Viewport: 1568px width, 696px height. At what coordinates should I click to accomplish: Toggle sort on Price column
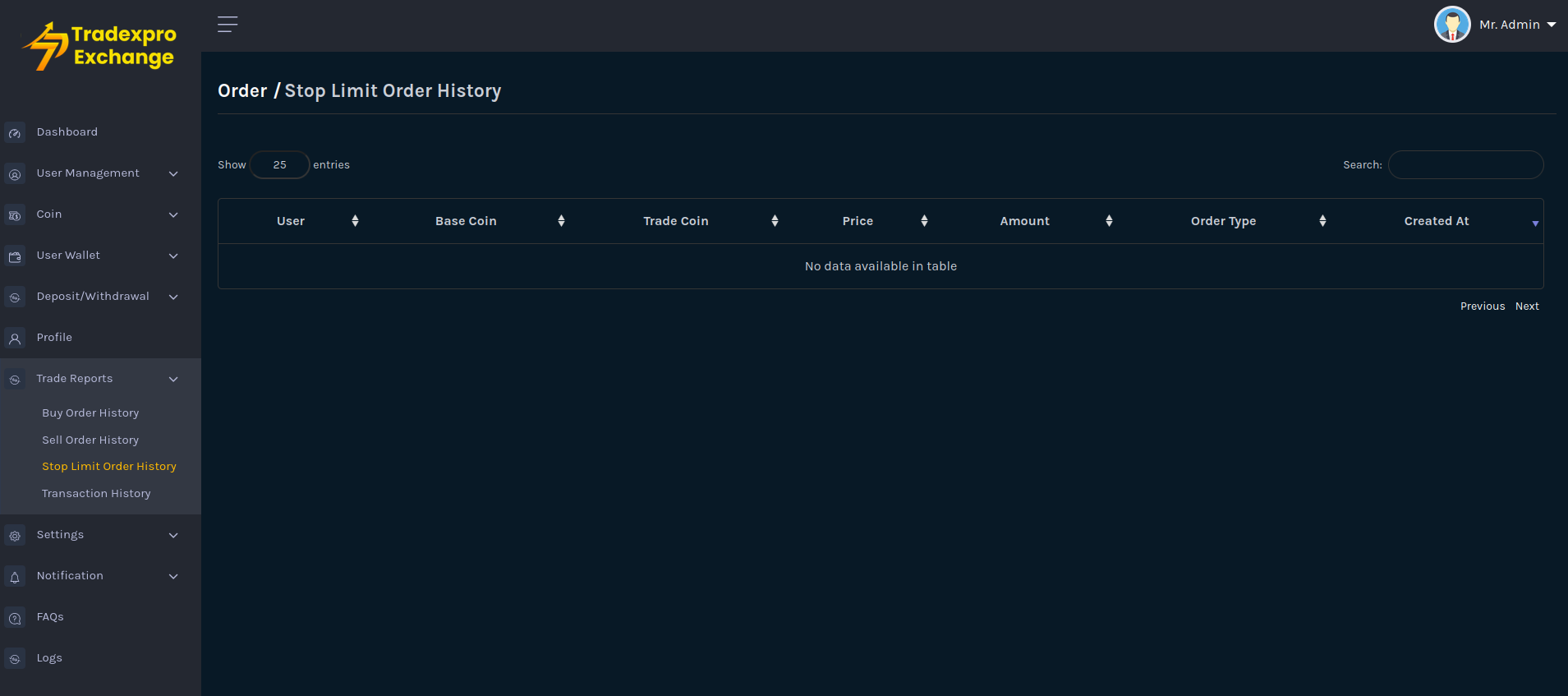point(858,221)
